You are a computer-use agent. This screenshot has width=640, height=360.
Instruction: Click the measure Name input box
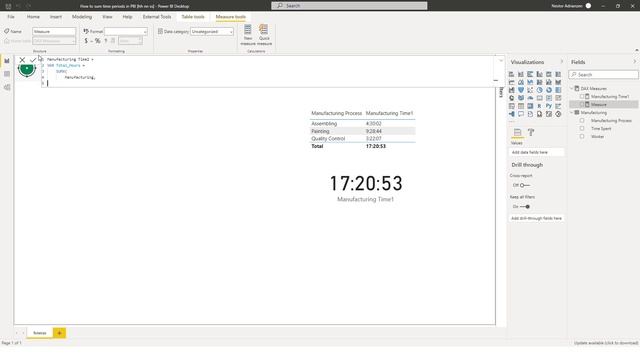click(x=54, y=31)
